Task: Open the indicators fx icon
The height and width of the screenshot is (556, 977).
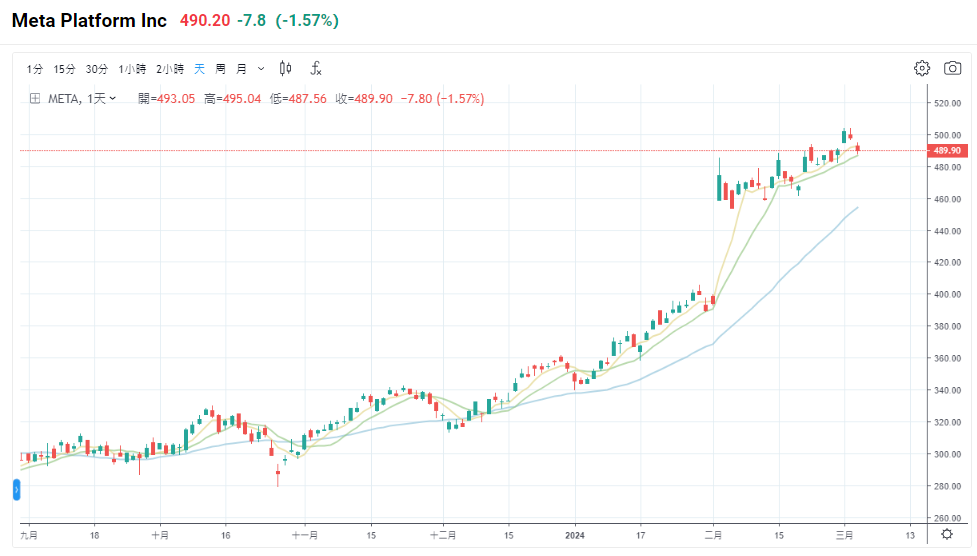Action: 316,69
